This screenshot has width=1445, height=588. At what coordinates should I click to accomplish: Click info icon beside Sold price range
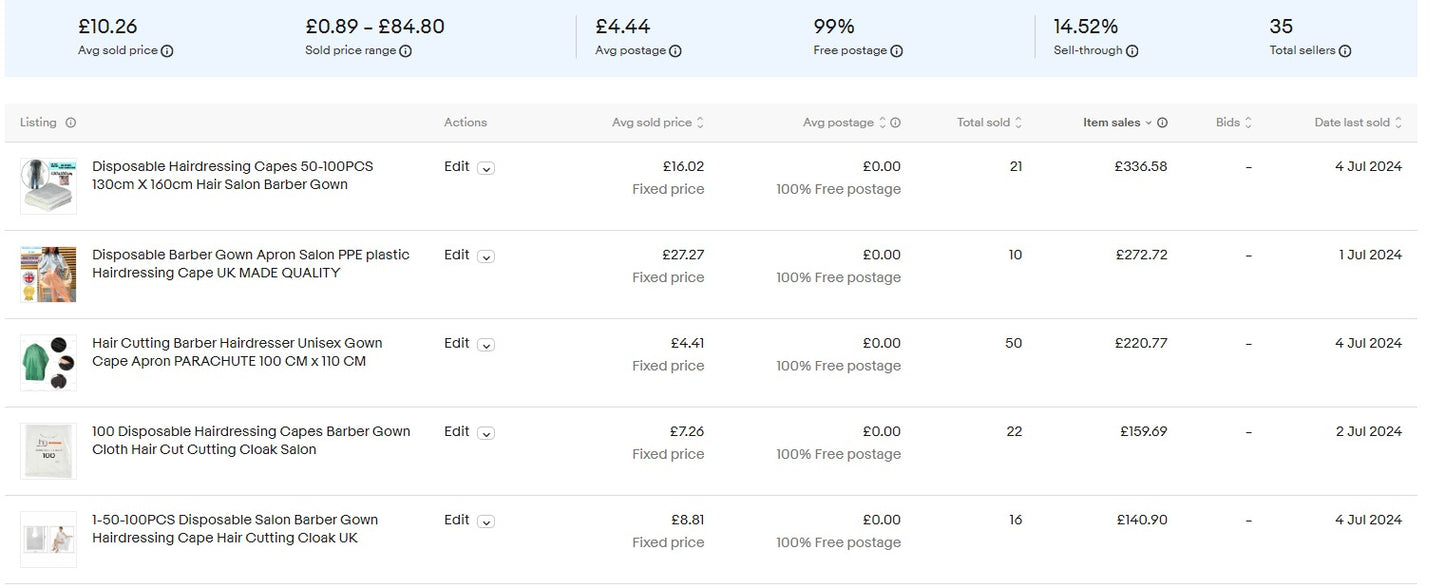[406, 51]
